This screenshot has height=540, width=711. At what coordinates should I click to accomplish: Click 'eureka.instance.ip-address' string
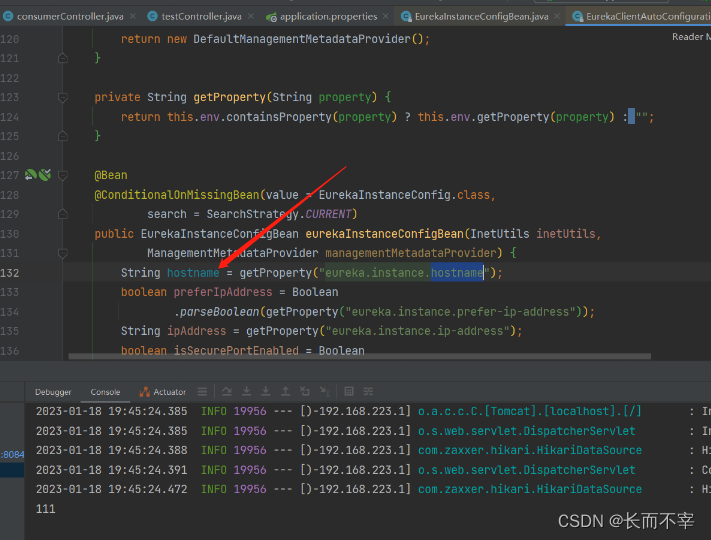point(418,331)
